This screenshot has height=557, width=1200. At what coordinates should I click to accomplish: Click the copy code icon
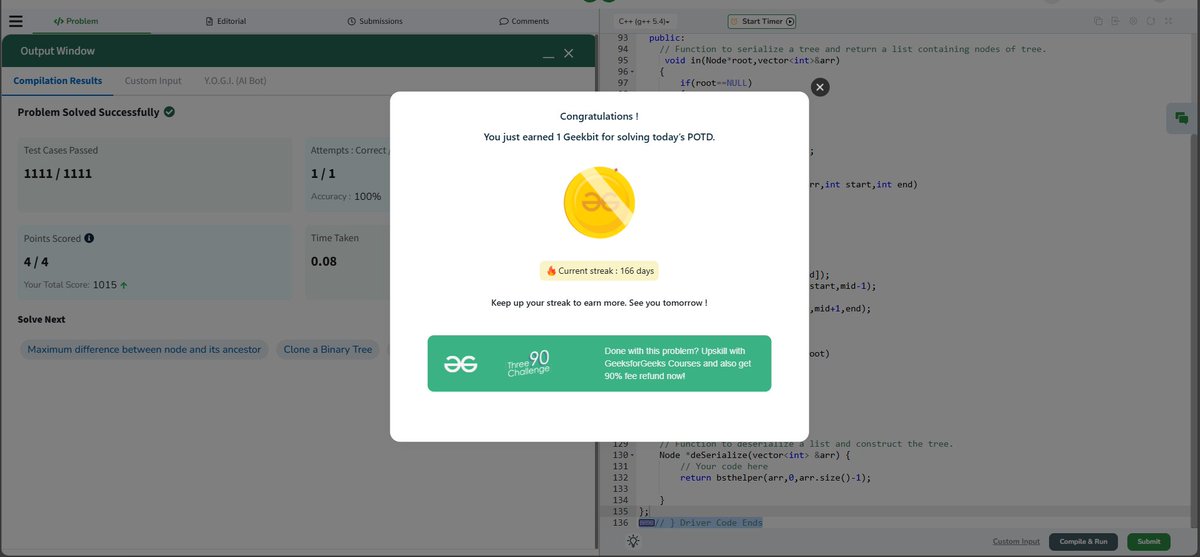1098,21
